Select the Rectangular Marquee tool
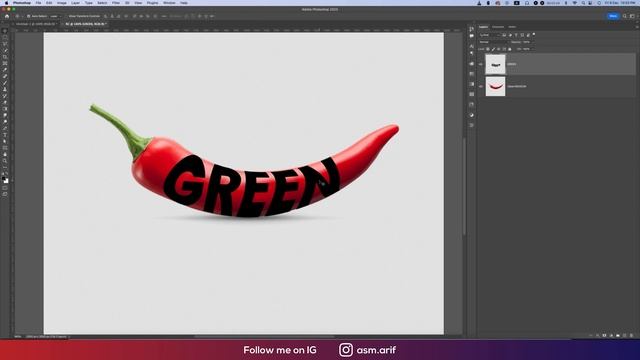This screenshot has height=360, width=640. (5, 37)
